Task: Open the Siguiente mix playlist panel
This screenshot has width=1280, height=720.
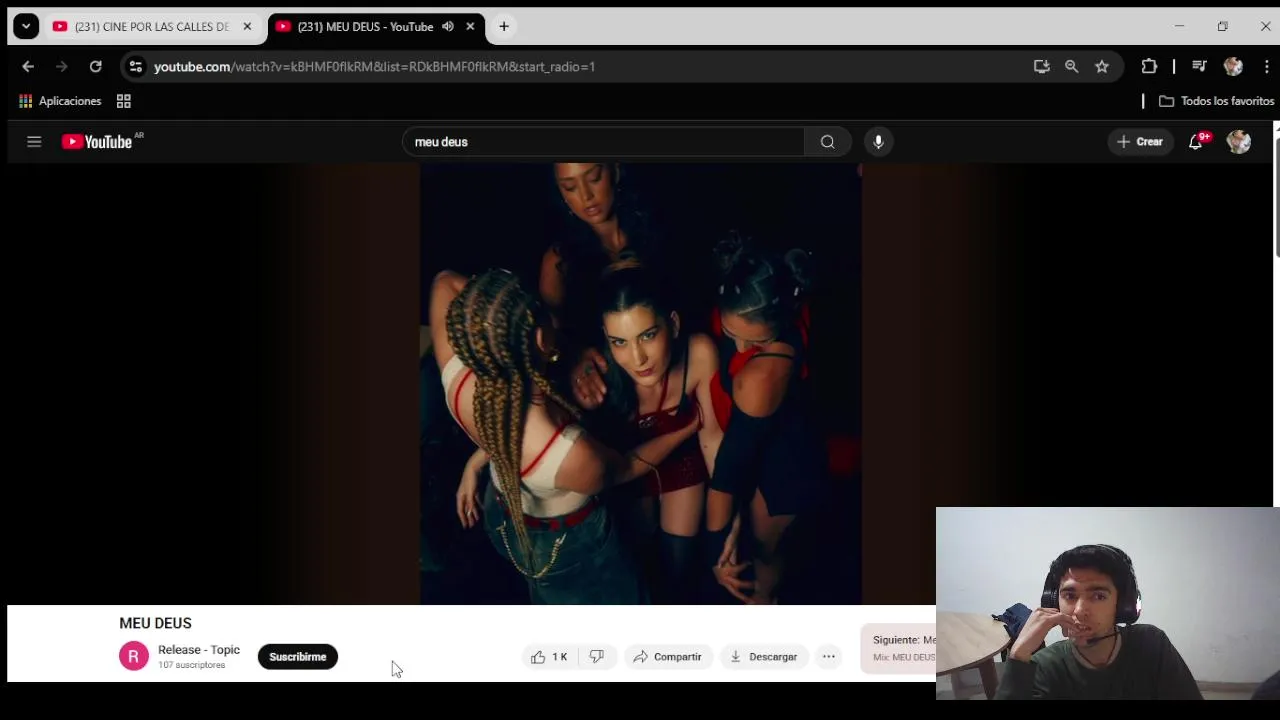Action: (x=899, y=648)
